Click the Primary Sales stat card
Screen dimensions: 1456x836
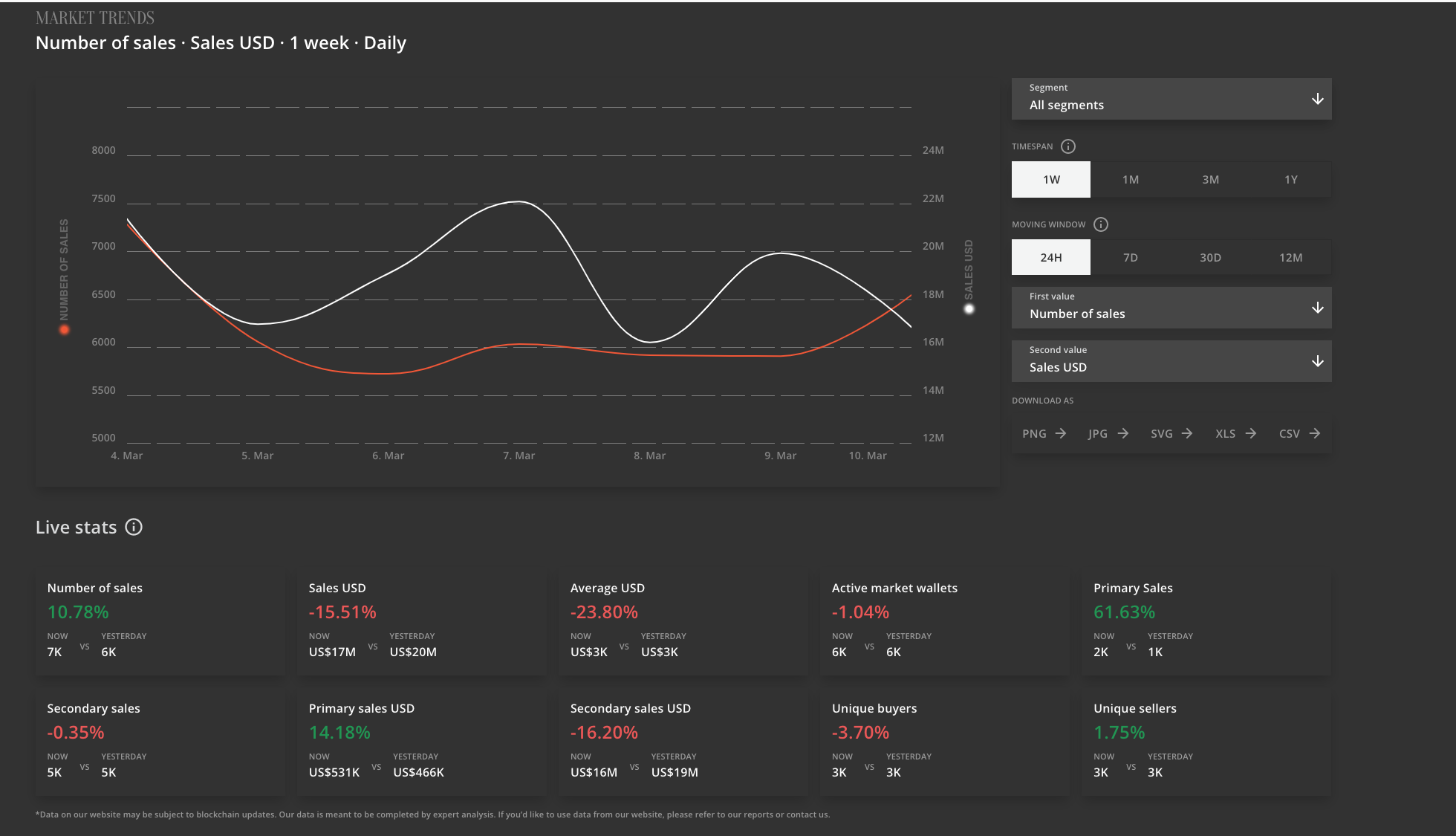coord(1206,623)
